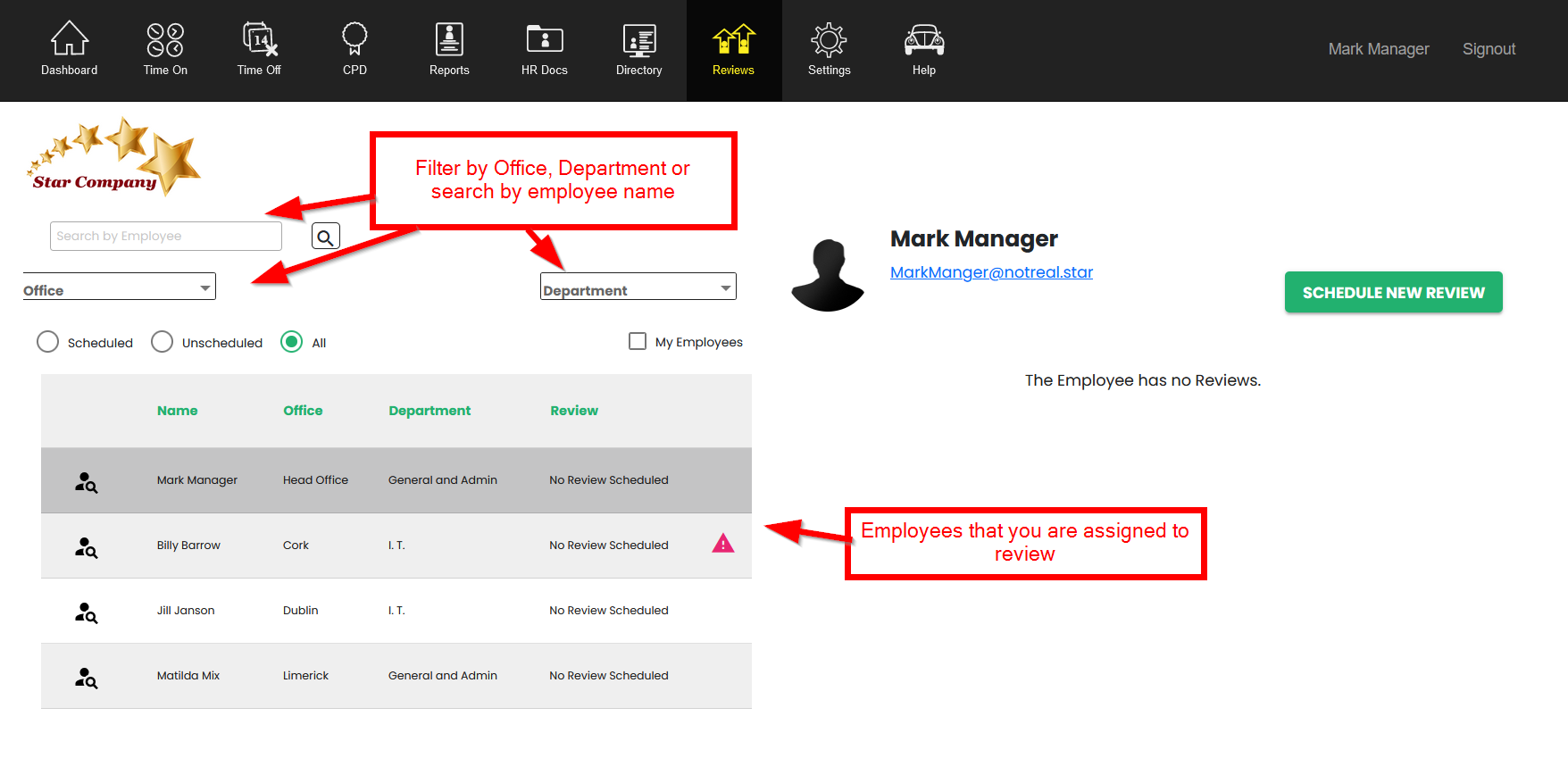The image size is (1568, 758).
Task: Enable the My Employees checkbox
Action: [x=638, y=341]
